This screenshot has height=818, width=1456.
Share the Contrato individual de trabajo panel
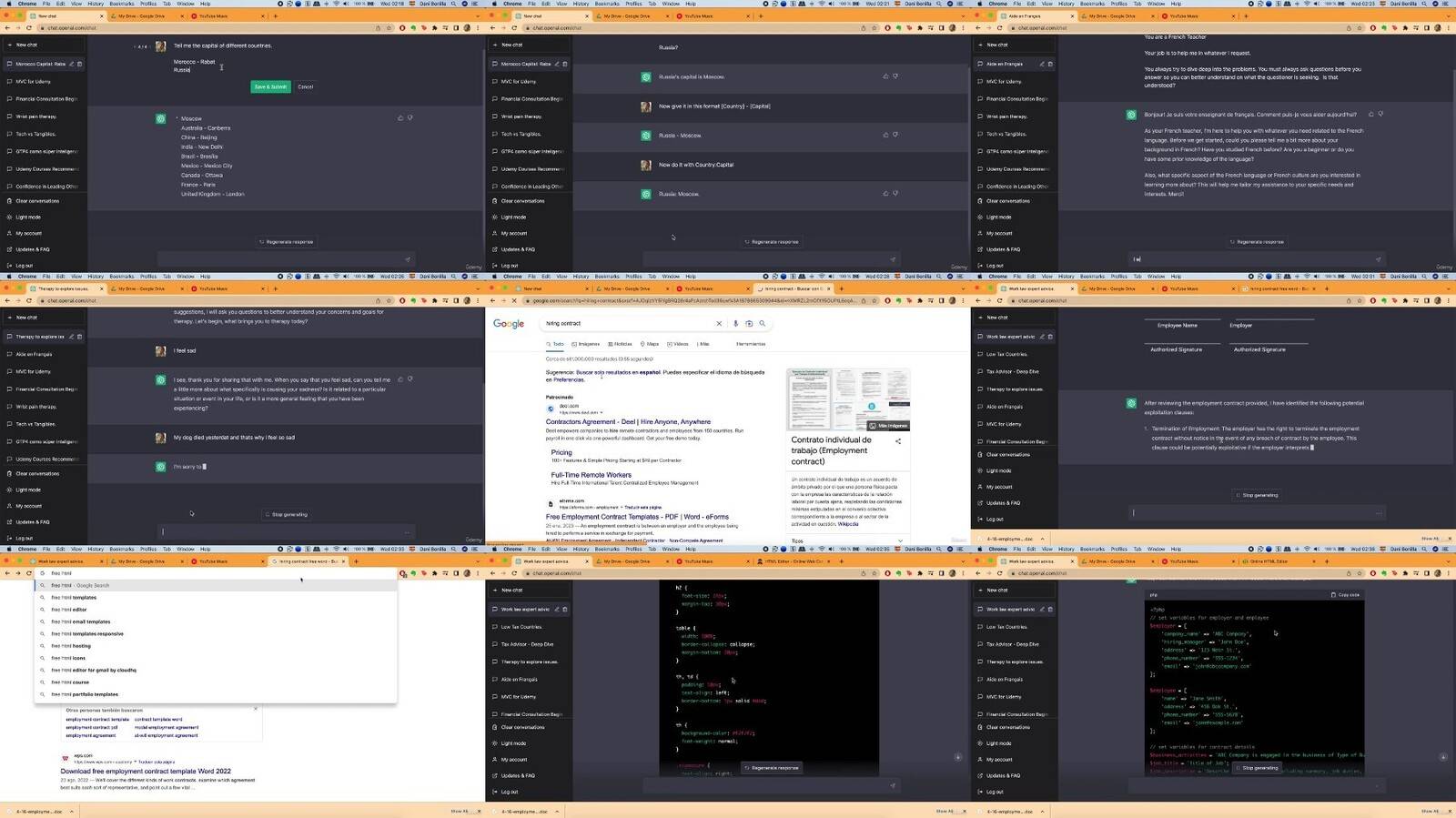click(898, 441)
